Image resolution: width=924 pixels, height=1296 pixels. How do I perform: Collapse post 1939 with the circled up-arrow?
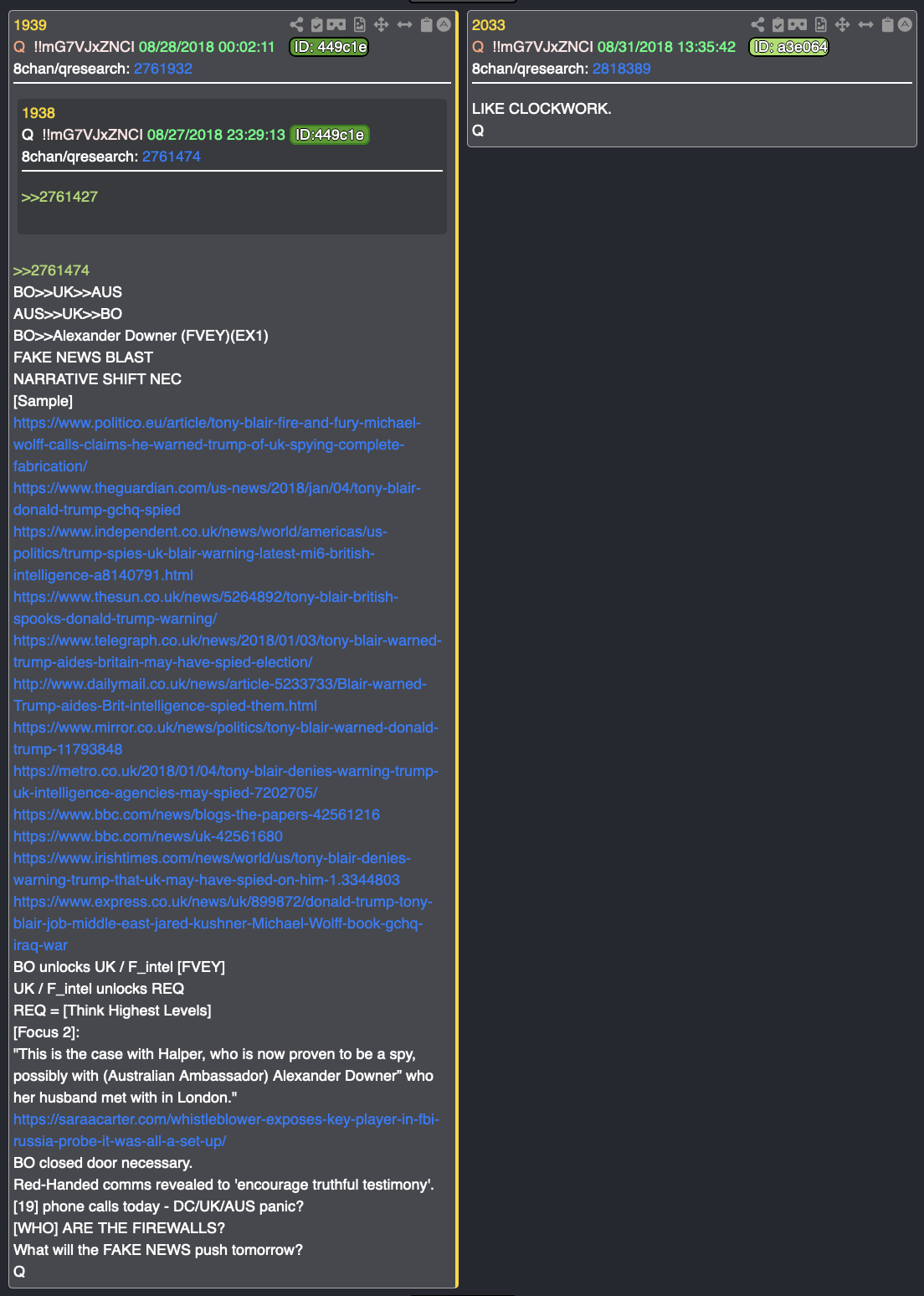[x=444, y=25]
